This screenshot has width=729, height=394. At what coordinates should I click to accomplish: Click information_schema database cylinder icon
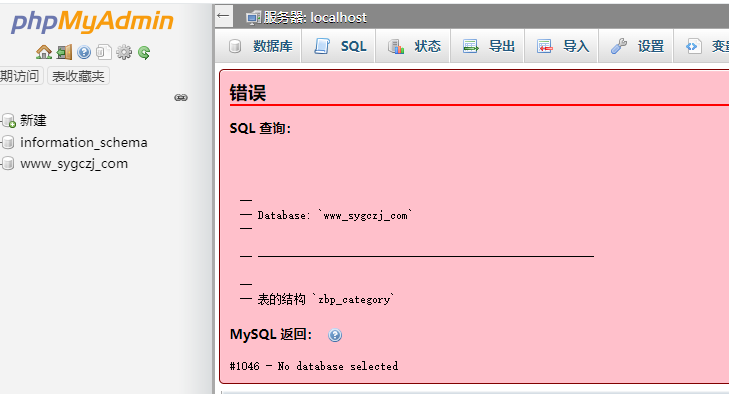click(8, 142)
